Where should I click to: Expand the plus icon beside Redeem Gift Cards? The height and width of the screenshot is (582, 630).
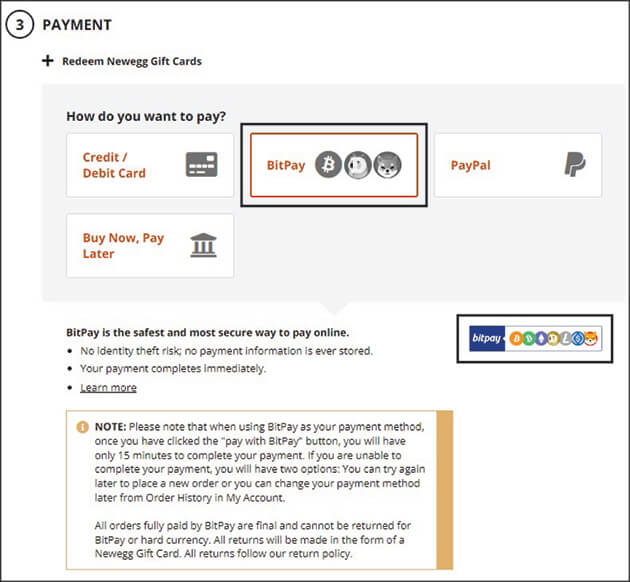47,61
